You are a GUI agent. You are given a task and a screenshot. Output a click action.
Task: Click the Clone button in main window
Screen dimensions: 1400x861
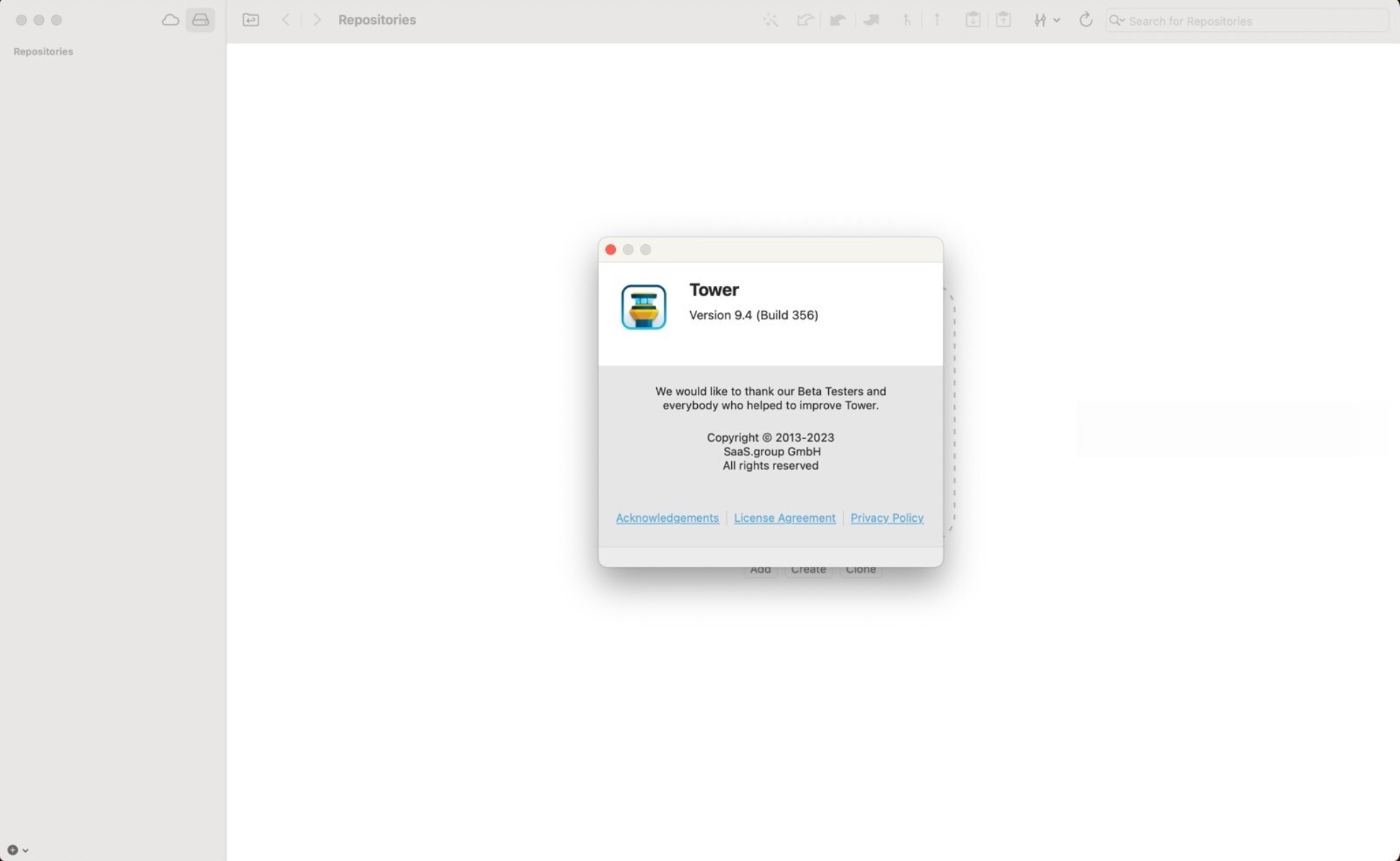tap(861, 570)
